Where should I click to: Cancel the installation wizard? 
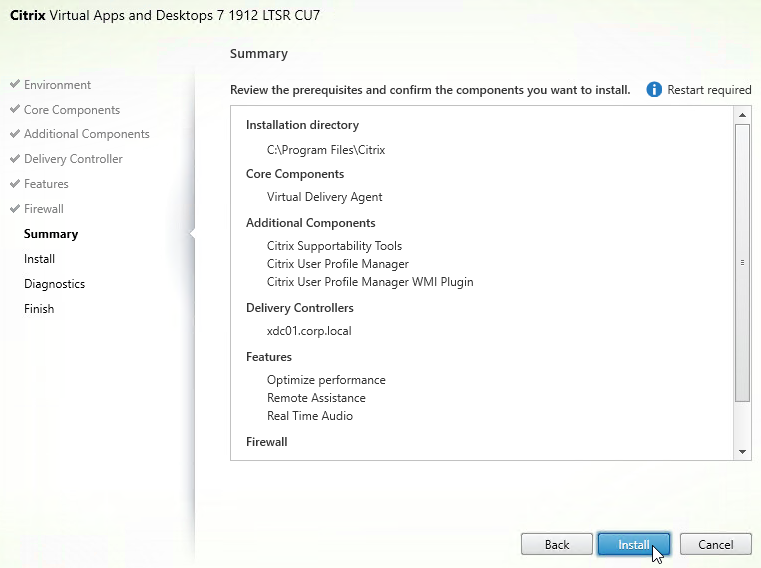pyautogui.click(x=715, y=545)
